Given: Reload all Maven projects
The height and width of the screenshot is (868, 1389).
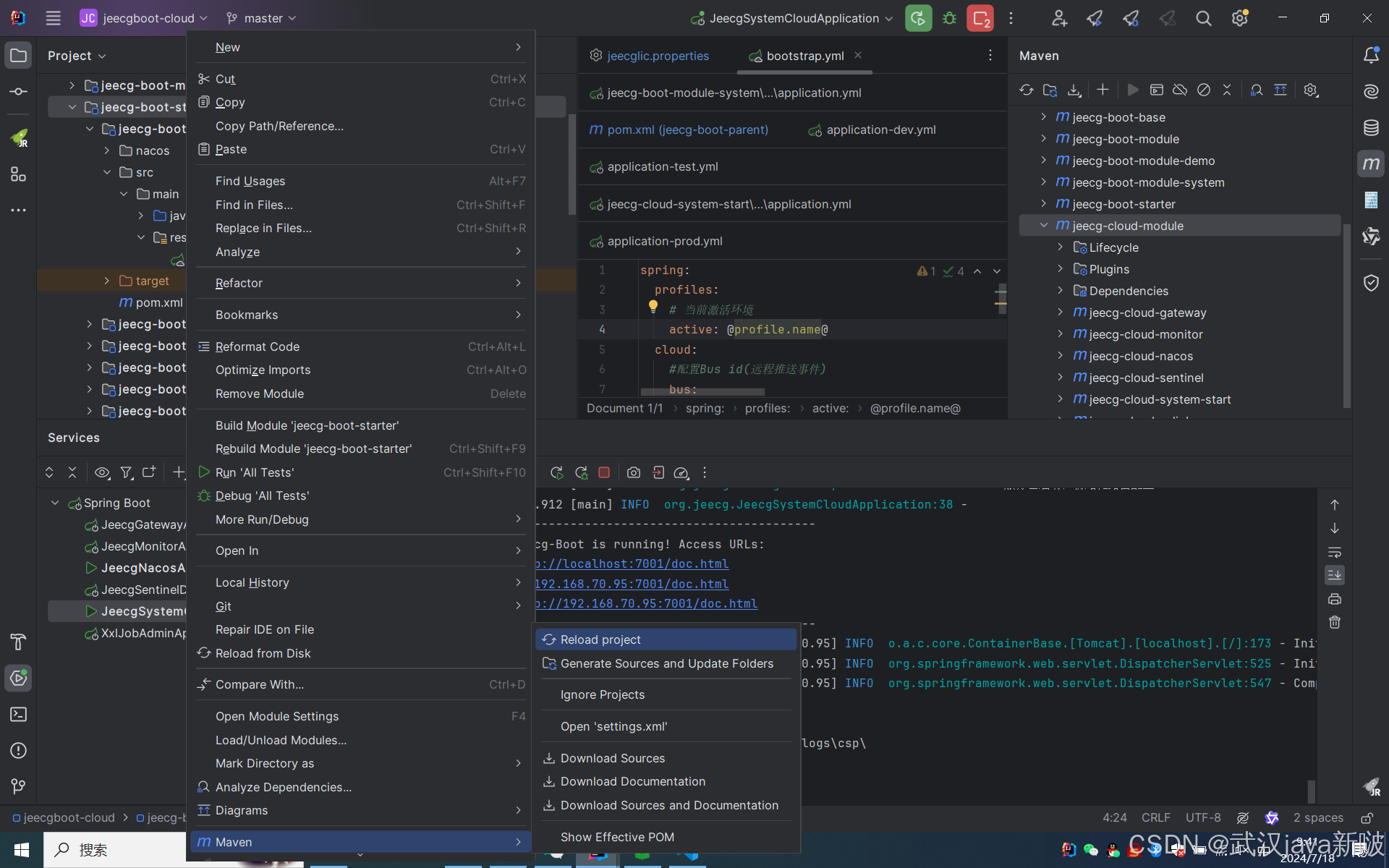Looking at the screenshot, I should coord(1027,90).
